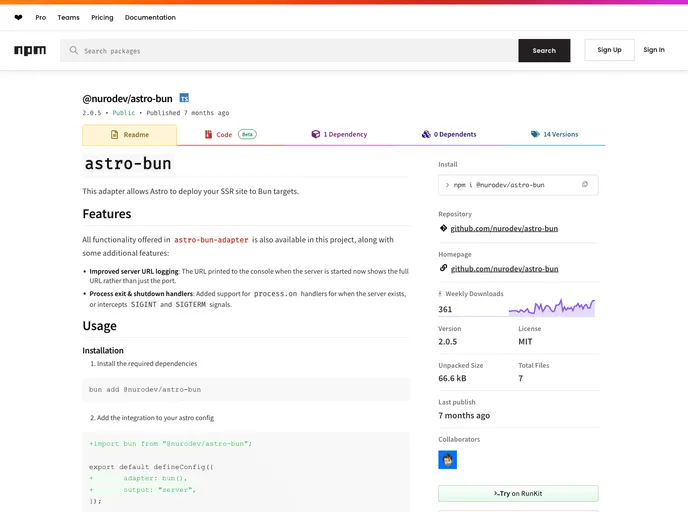Click the Usage heading

pos(100,326)
